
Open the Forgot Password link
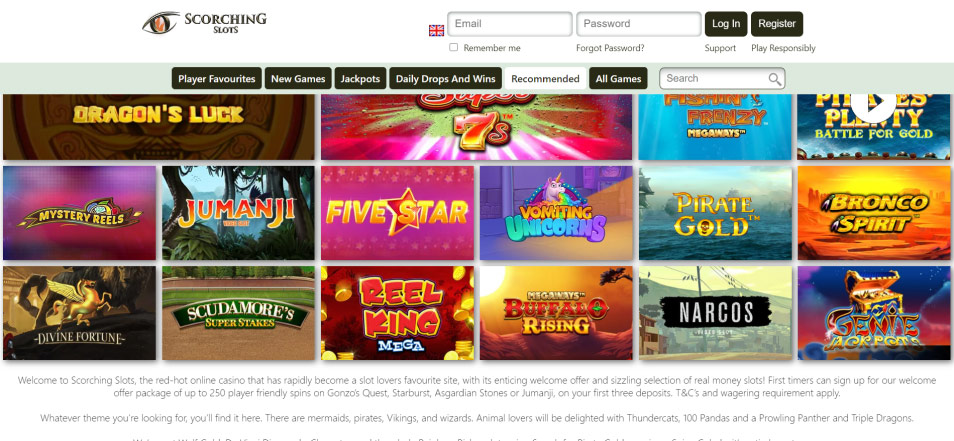610,48
